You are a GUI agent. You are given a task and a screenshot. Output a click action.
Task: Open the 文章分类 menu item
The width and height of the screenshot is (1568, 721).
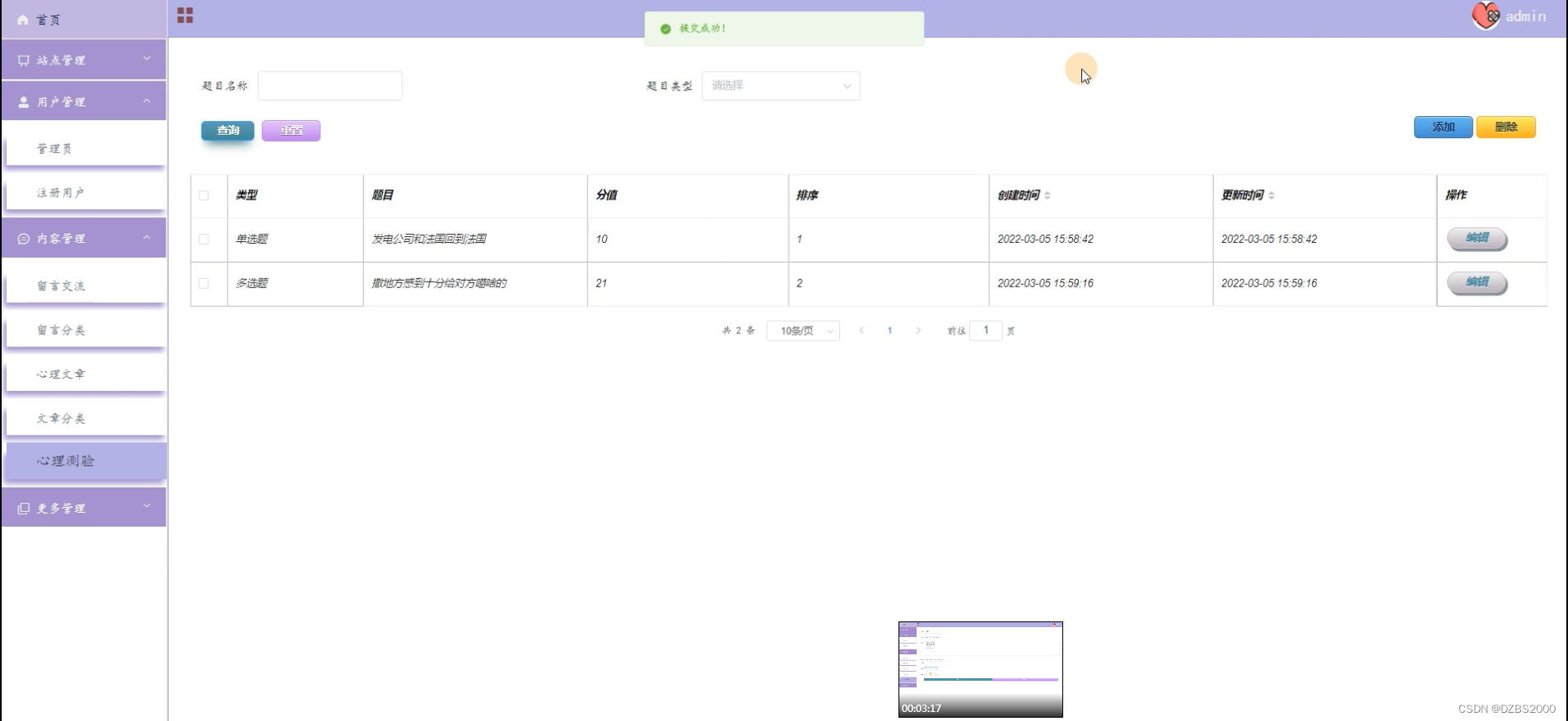[86, 418]
